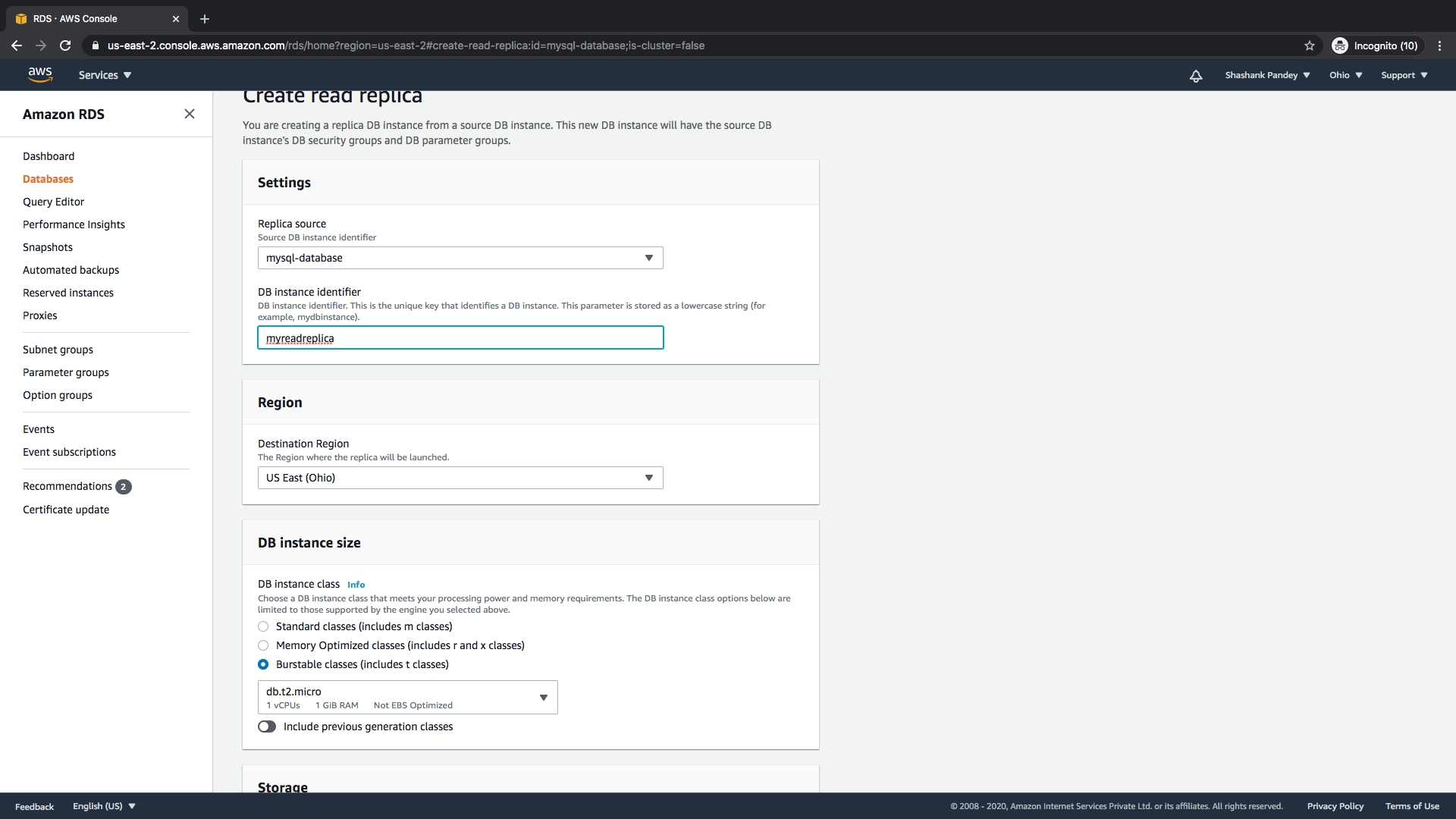Select Standard classes radio option
Screen dimensions: 1456x819
(263, 626)
